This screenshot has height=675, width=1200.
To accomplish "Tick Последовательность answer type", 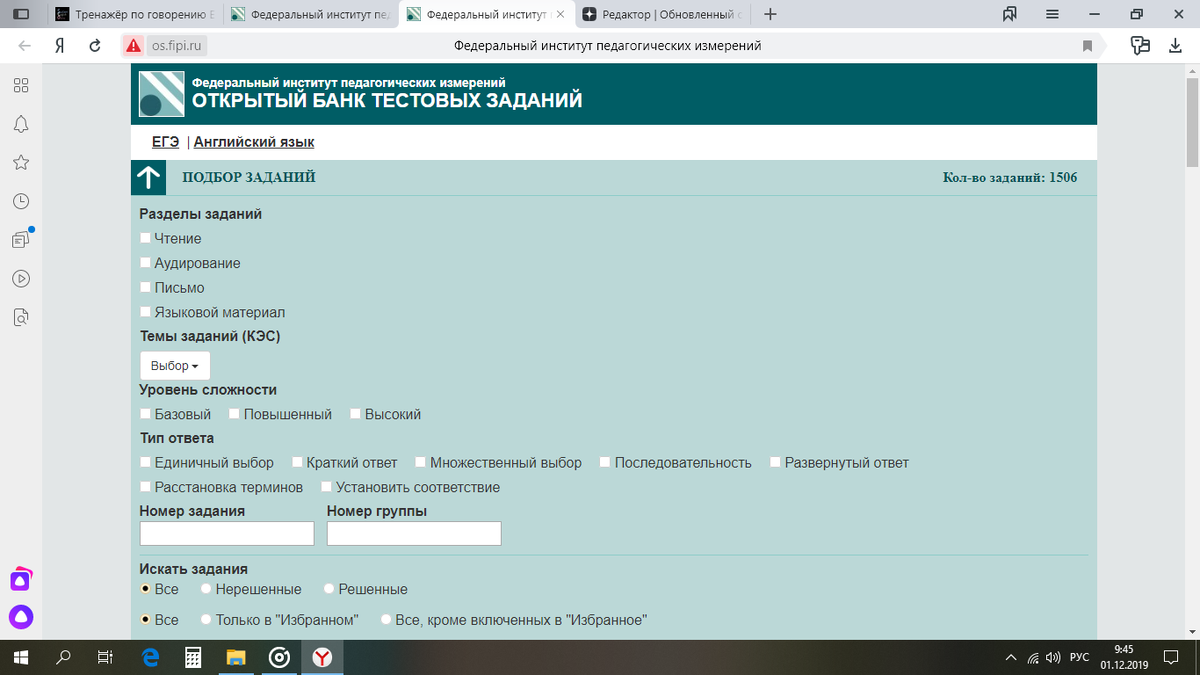I will (605, 462).
